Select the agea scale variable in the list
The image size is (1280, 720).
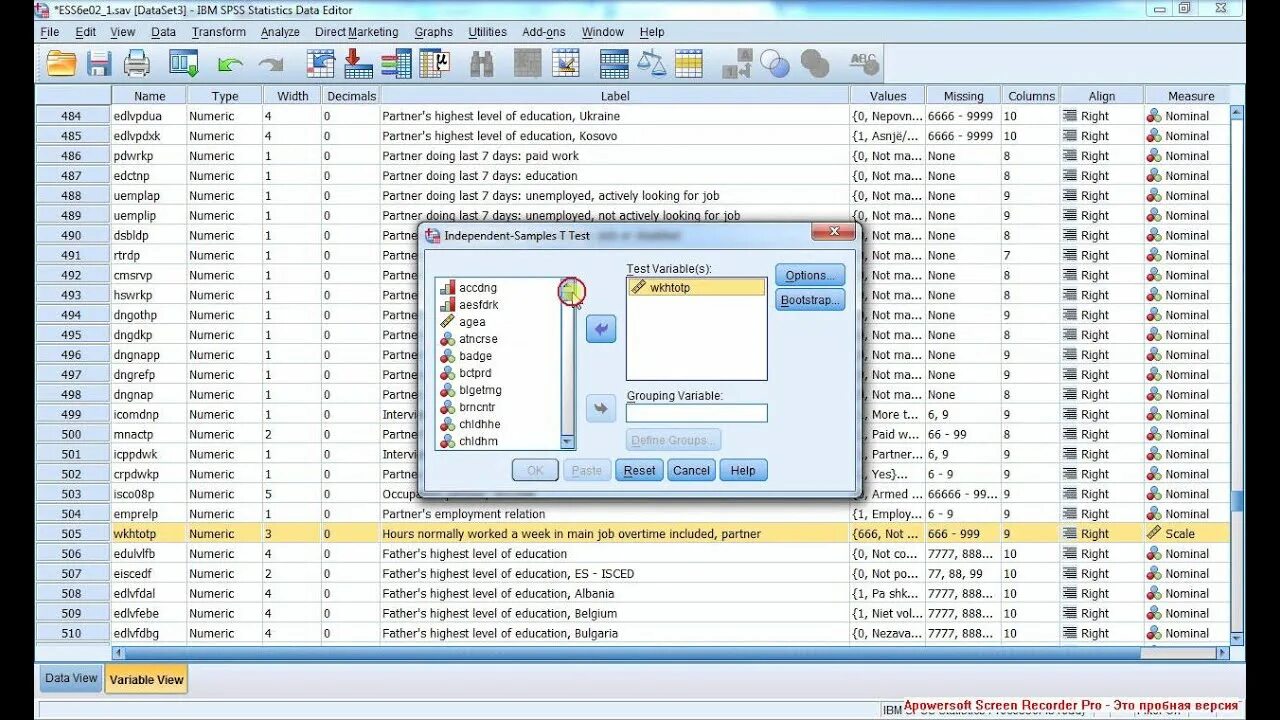472,322
